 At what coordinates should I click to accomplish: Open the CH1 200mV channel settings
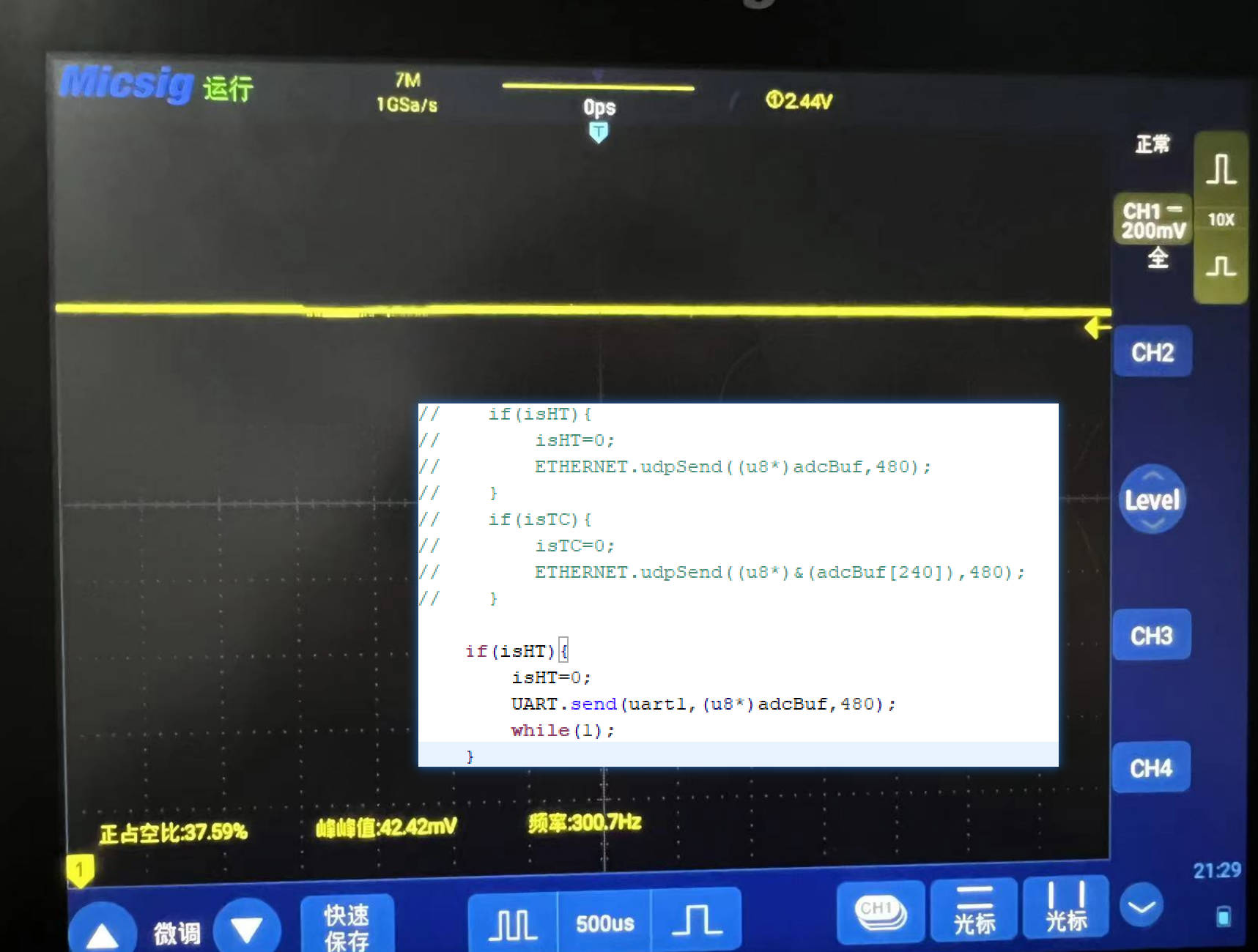tap(1152, 220)
